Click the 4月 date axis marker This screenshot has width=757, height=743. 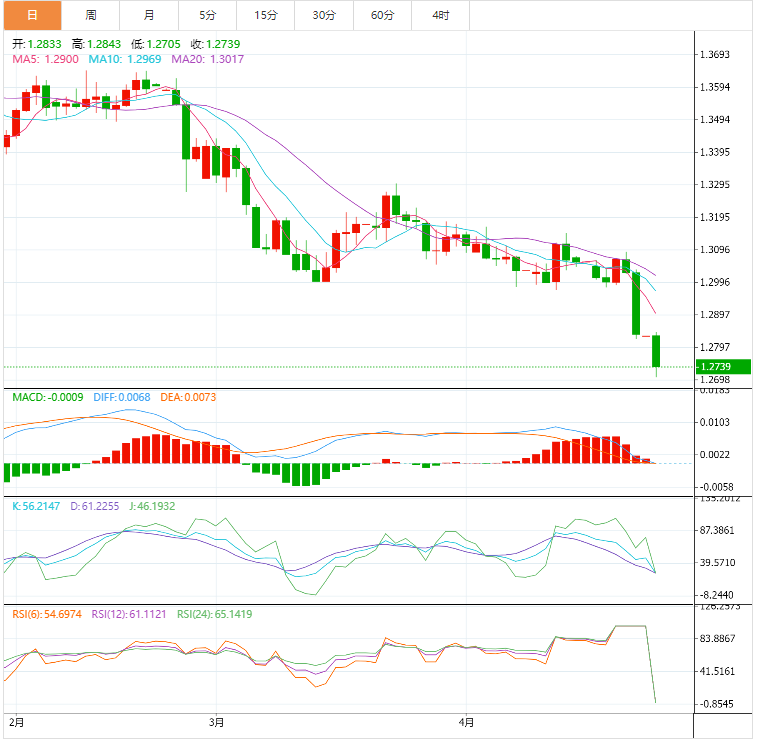tap(466, 723)
